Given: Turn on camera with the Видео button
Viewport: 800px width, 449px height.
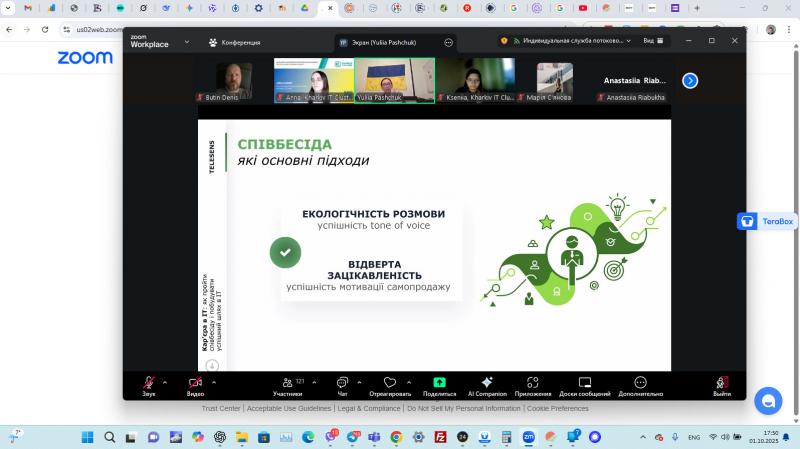Looking at the screenshot, I should pyautogui.click(x=195, y=383).
